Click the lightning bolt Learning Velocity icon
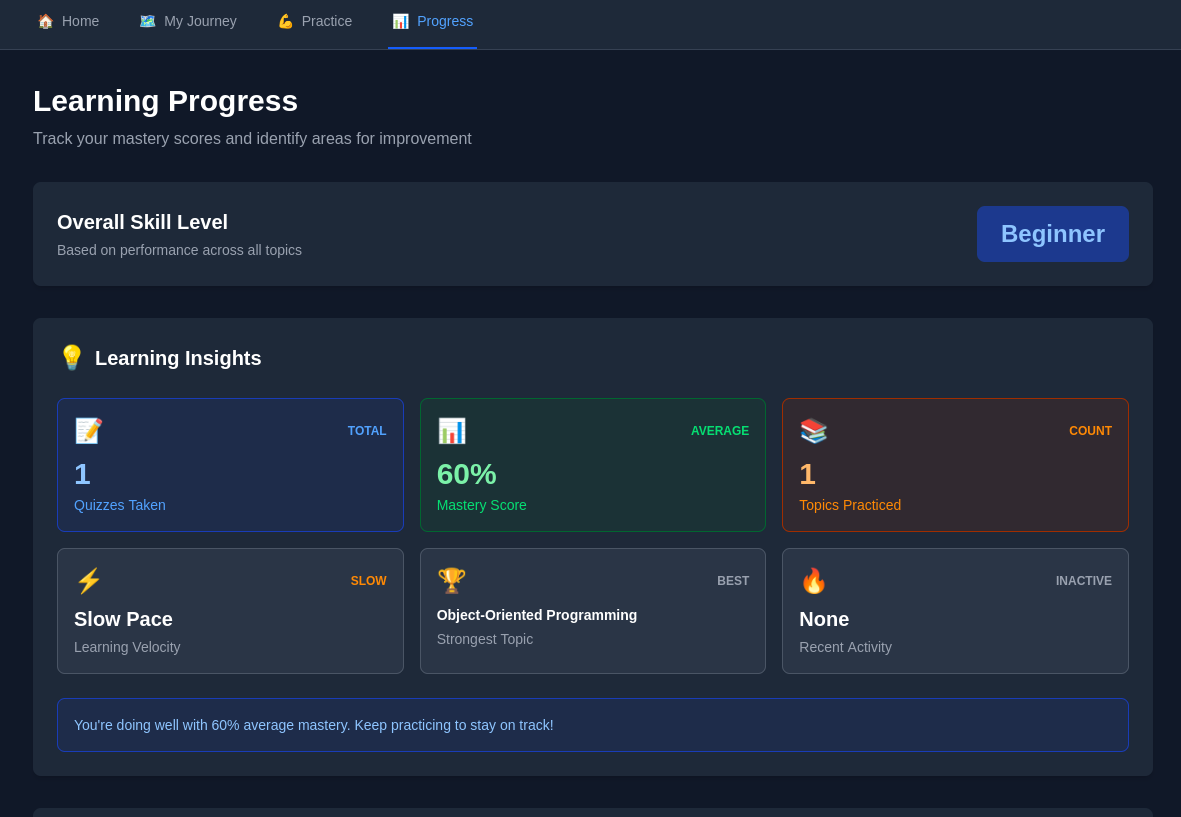 tap(88, 581)
